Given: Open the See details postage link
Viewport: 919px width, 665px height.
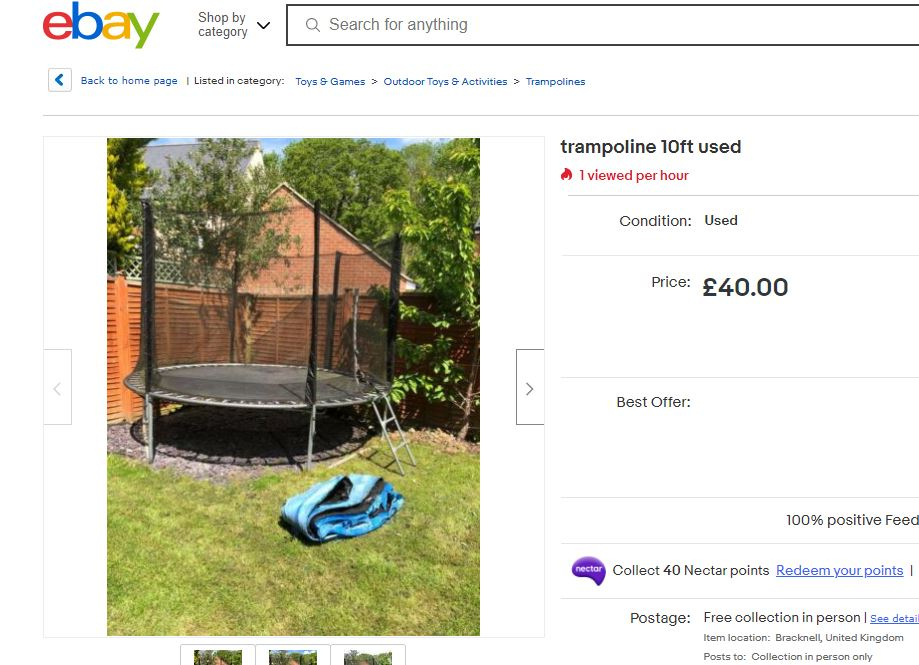Looking at the screenshot, I should click(x=894, y=618).
